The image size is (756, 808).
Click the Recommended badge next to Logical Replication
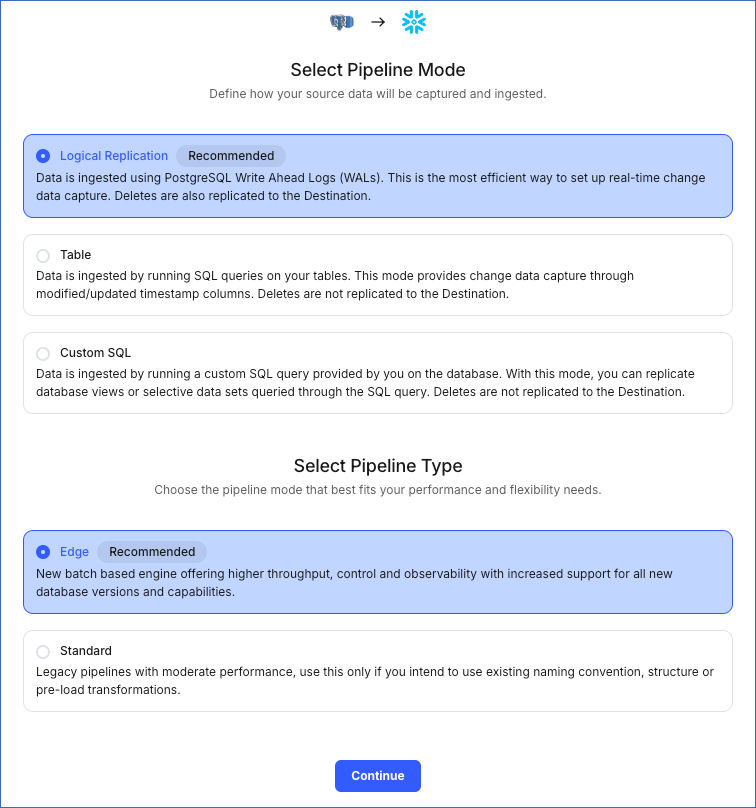[x=230, y=156]
